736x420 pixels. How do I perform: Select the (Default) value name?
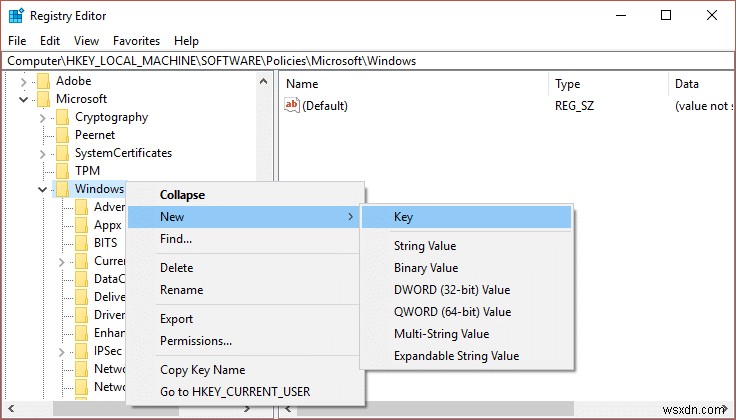pos(325,106)
